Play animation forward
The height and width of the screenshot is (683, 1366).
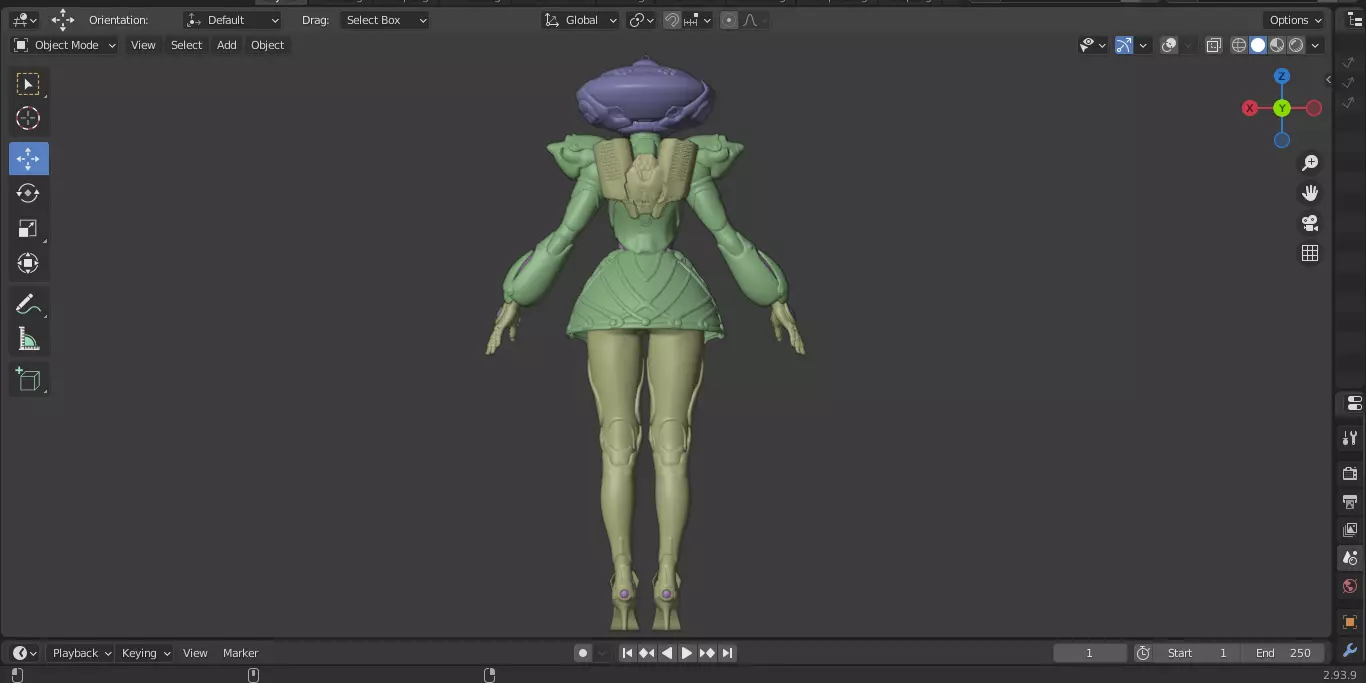pos(687,653)
